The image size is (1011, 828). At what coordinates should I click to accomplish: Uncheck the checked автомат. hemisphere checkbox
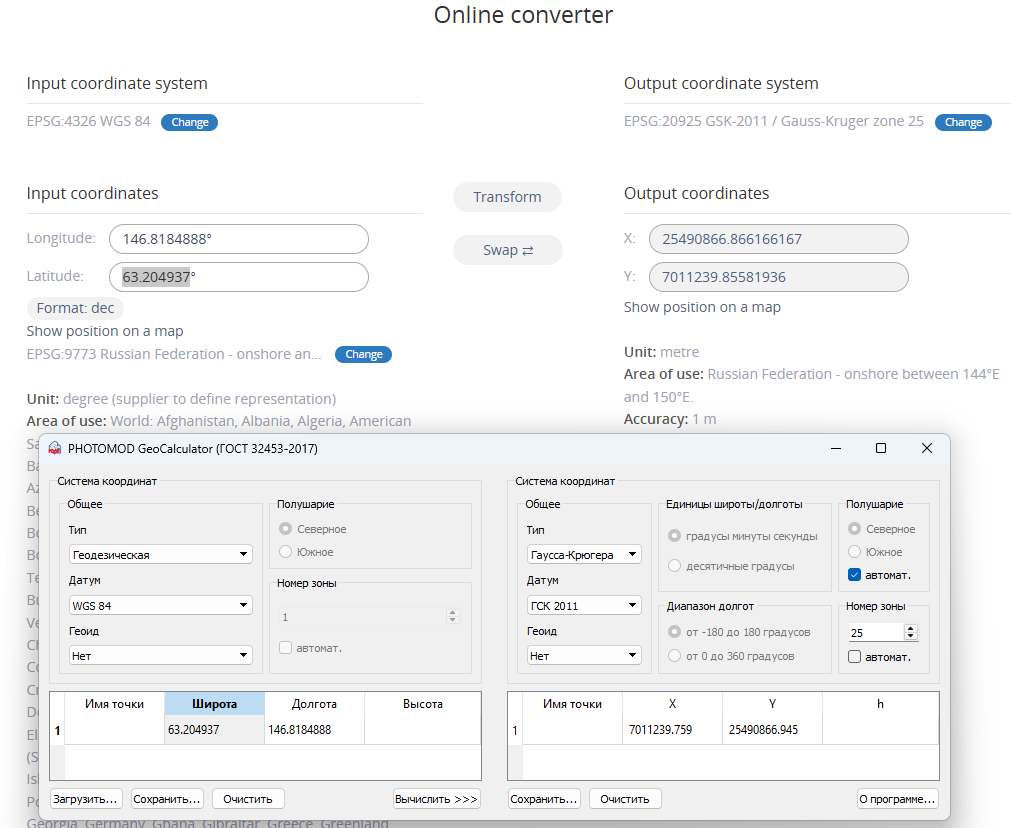pos(854,575)
